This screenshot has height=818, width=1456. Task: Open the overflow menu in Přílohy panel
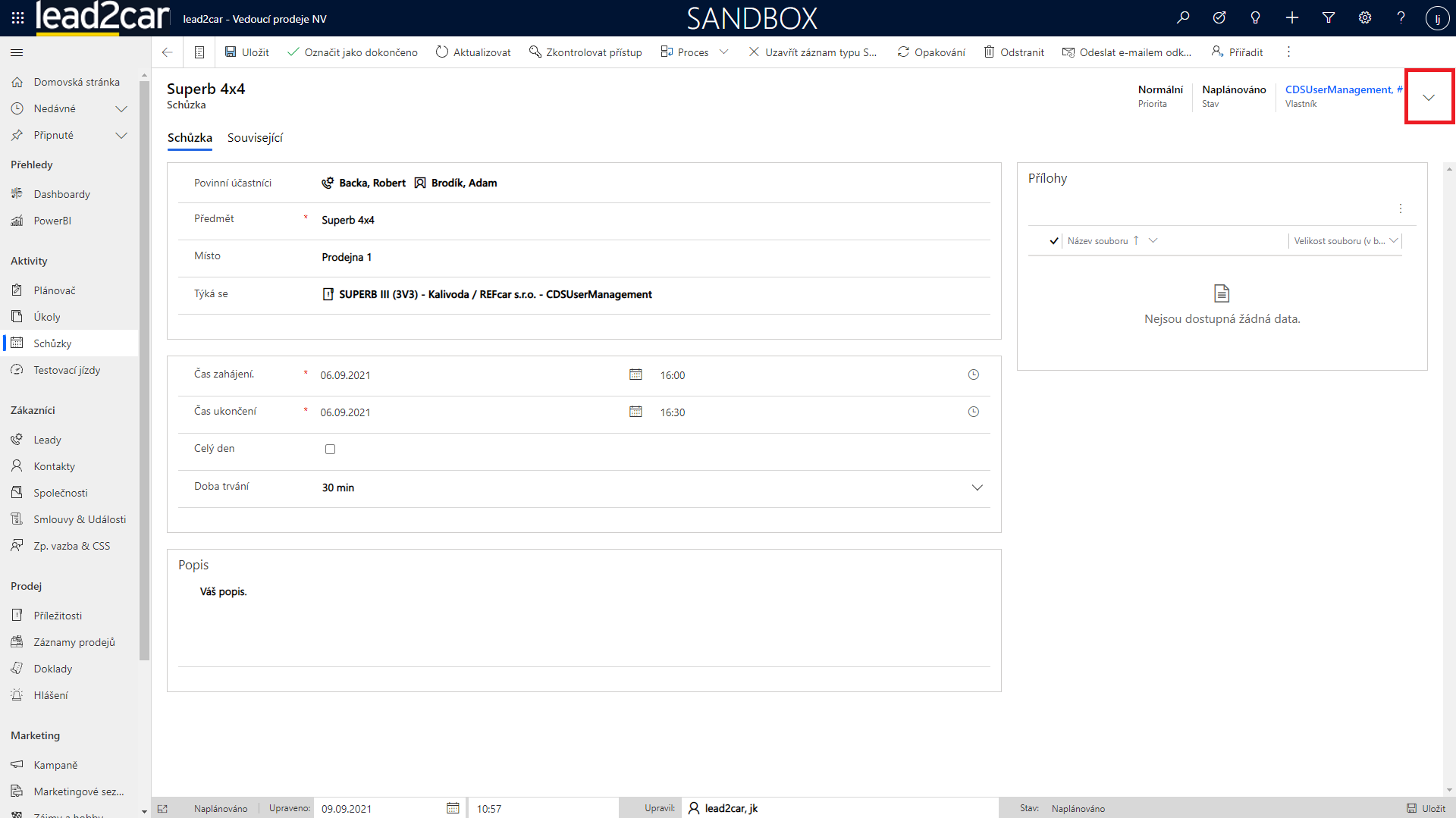coord(1401,208)
